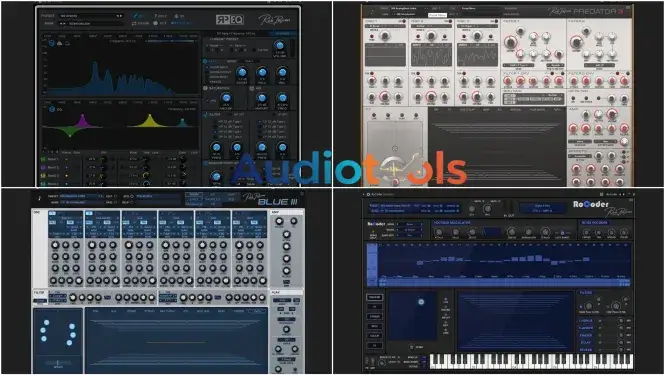Toggle OSC 1 on button in Predator

point(404,21)
